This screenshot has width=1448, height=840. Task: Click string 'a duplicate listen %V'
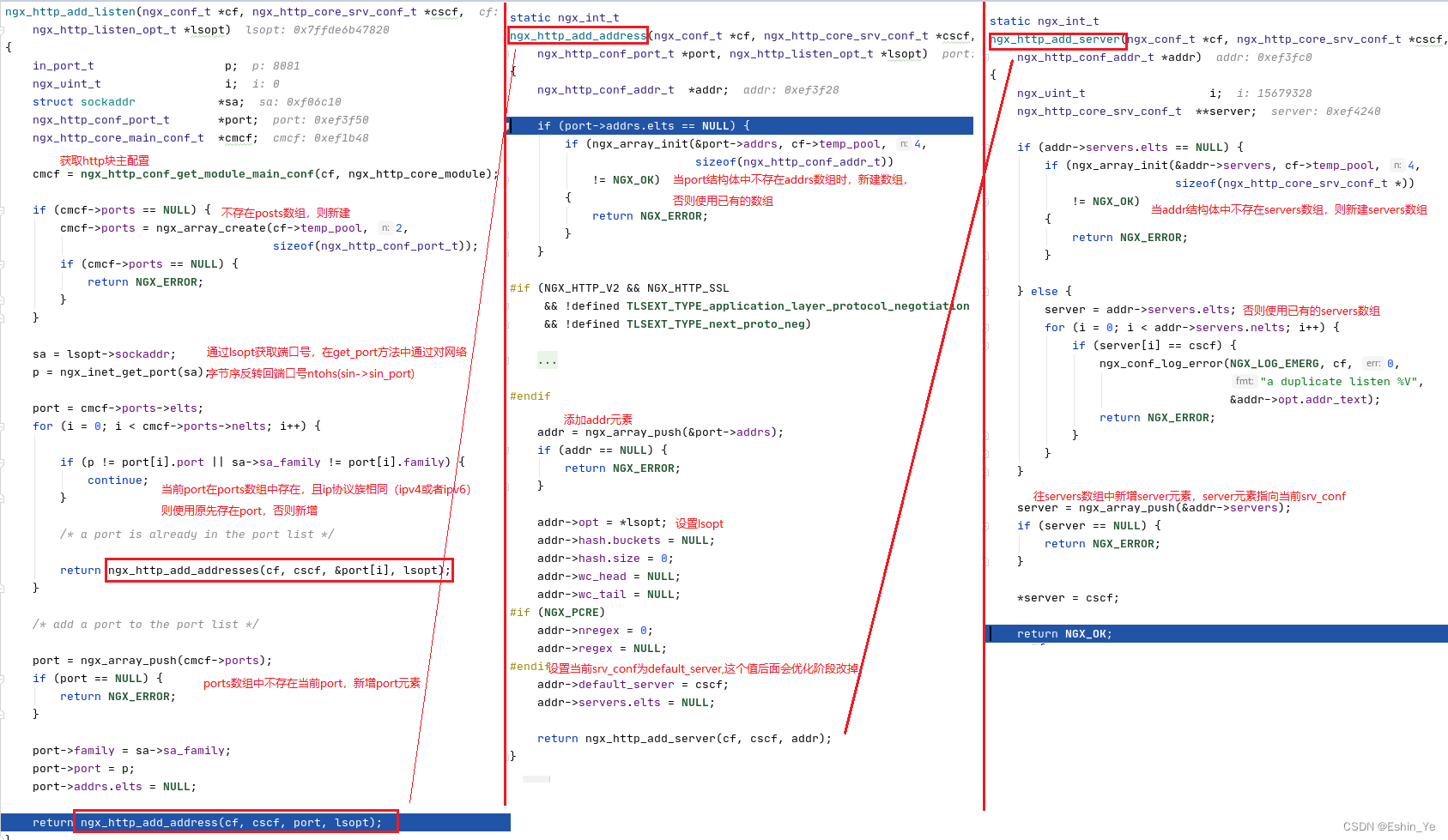click(x=1339, y=382)
